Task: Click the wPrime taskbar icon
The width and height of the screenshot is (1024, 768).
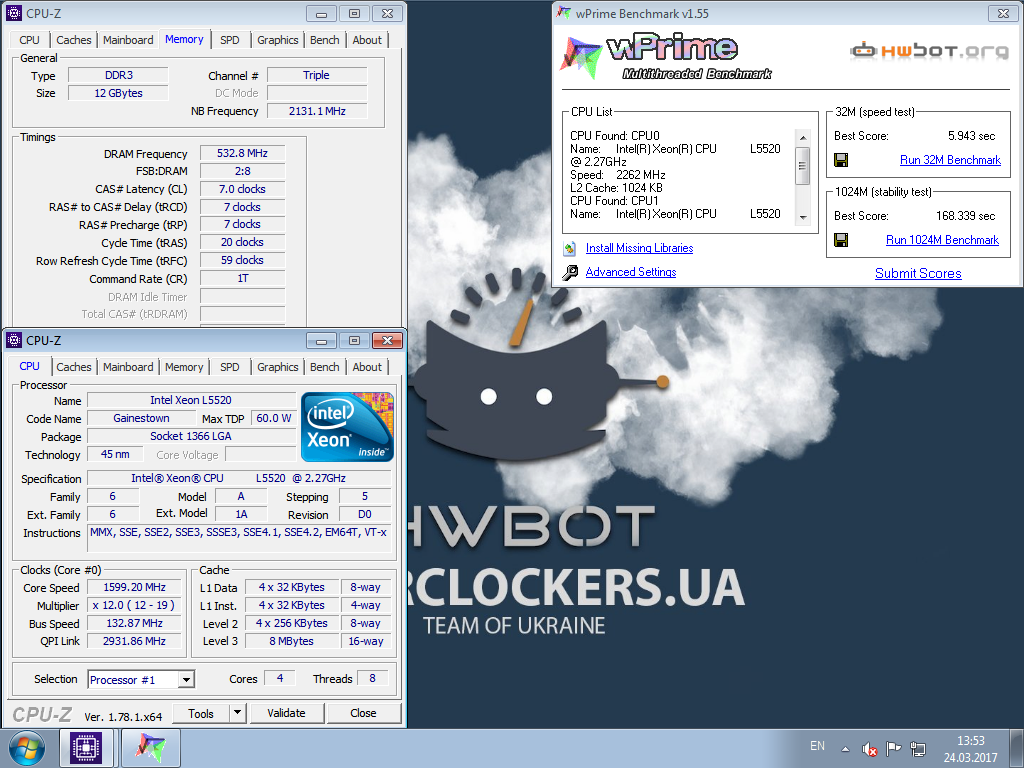Action: (151, 748)
